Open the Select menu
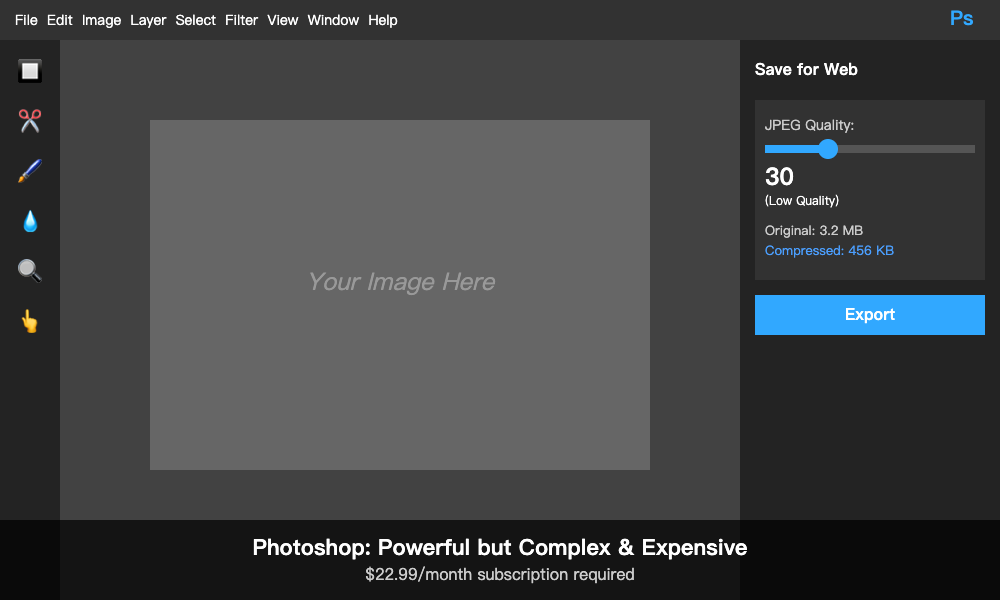 (195, 20)
